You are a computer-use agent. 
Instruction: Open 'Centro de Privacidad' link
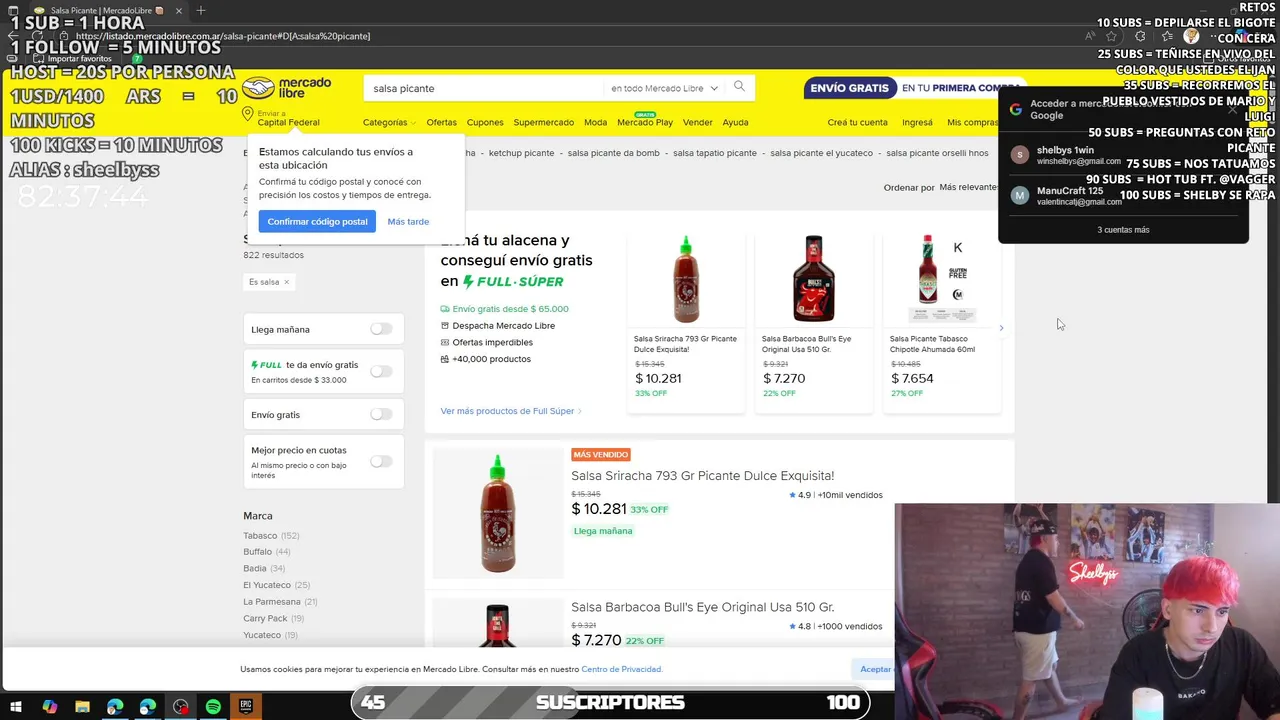[x=621, y=669]
